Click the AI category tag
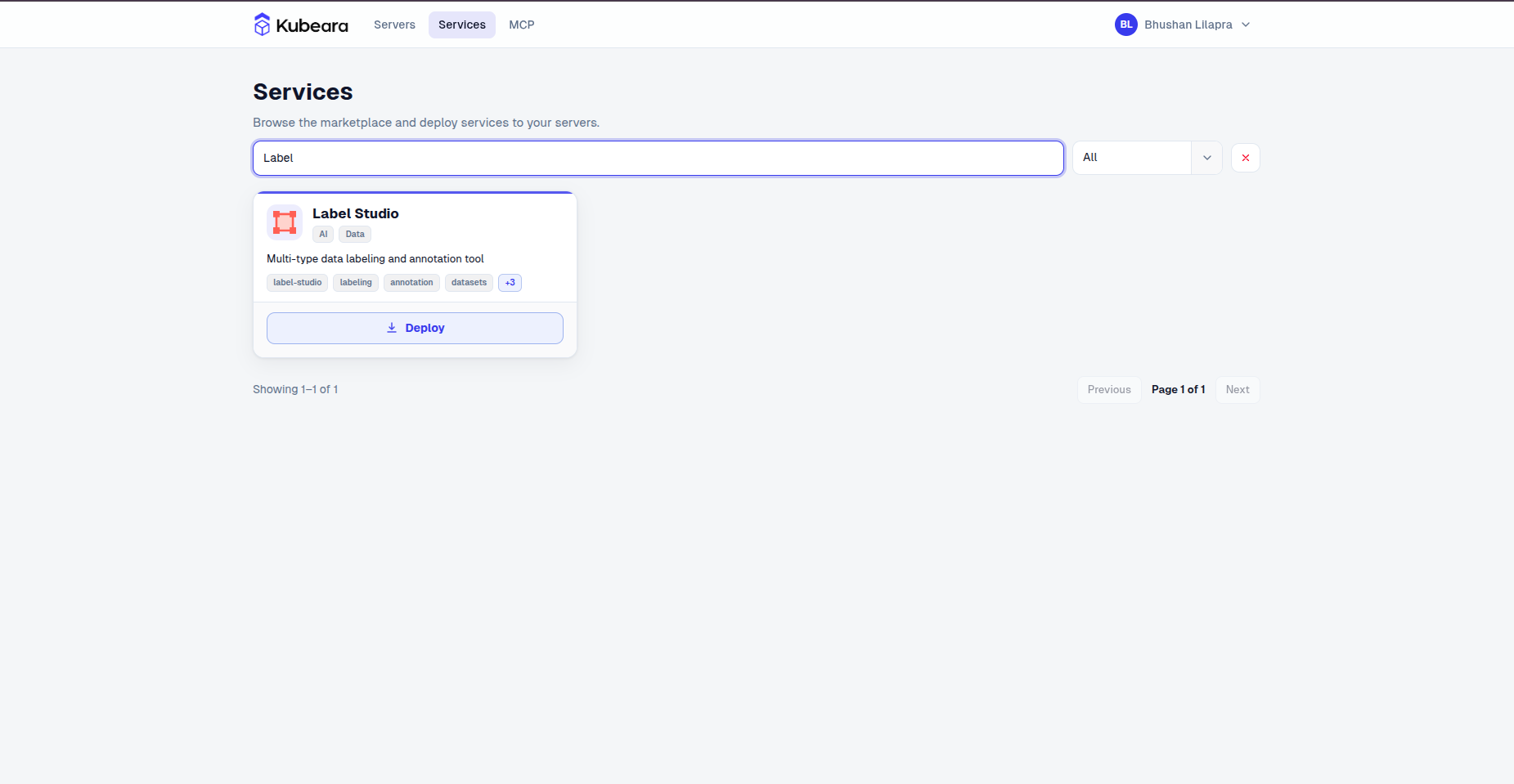 pyautogui.click(x=323, y=235)
